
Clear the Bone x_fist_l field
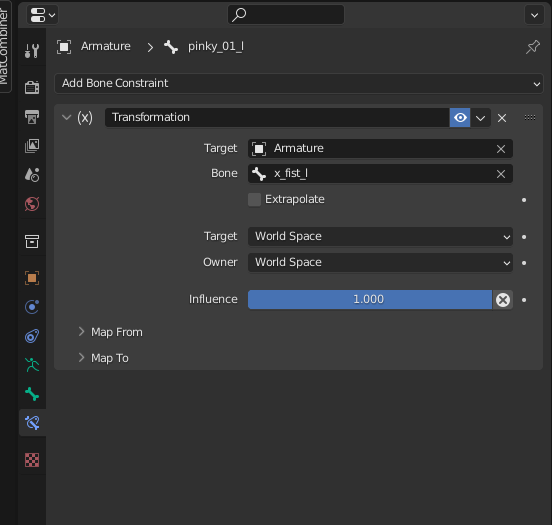(501, 174)
